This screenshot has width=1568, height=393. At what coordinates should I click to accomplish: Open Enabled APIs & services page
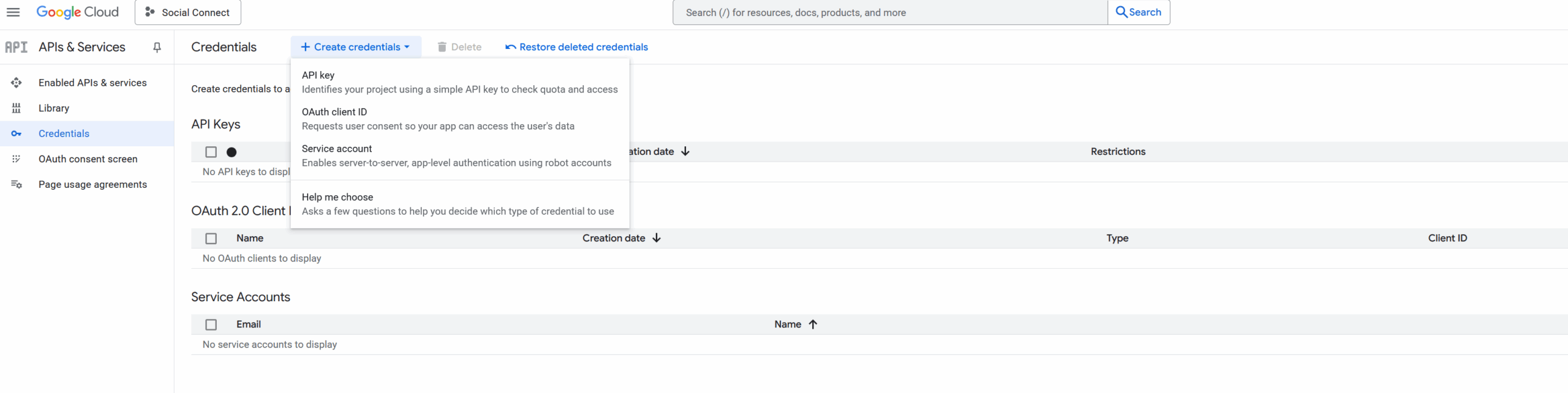click(87, 83)
